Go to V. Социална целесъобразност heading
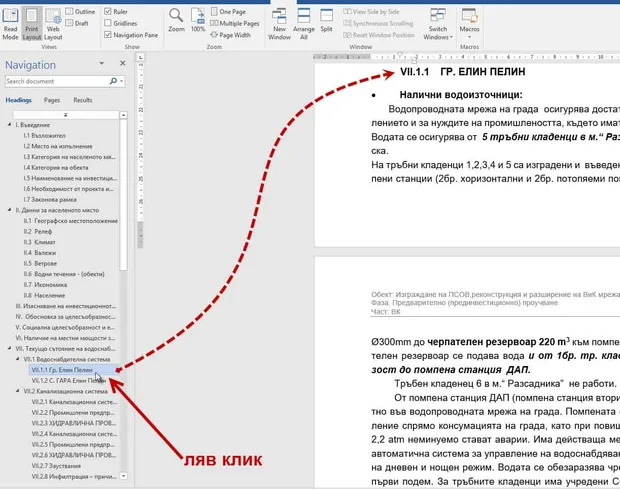Viewport: 620px width, 489px height. tap(65, 328)
